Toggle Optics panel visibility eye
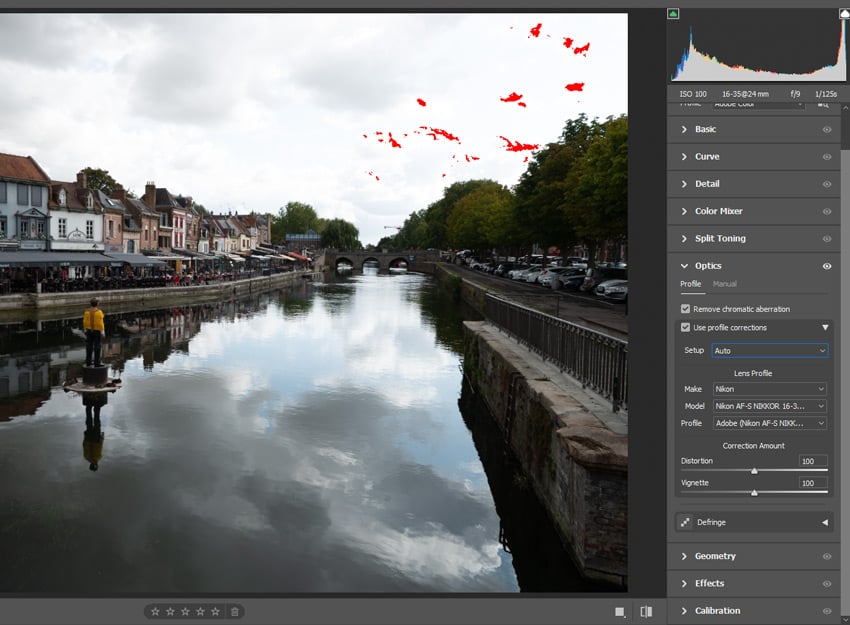The width and height of the screenshot is (850, 625). click(x=826, y=266)
